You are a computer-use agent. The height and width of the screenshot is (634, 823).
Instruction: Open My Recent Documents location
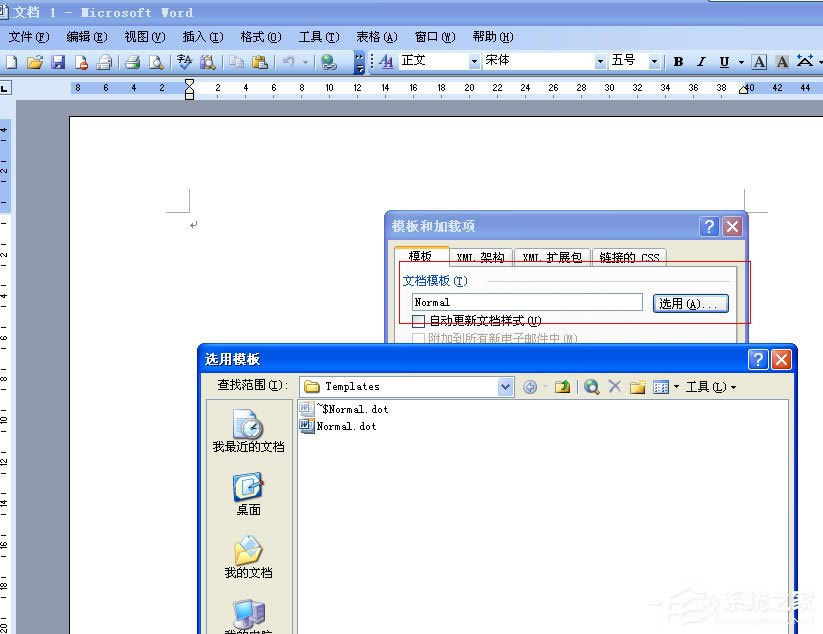point(248,431)
